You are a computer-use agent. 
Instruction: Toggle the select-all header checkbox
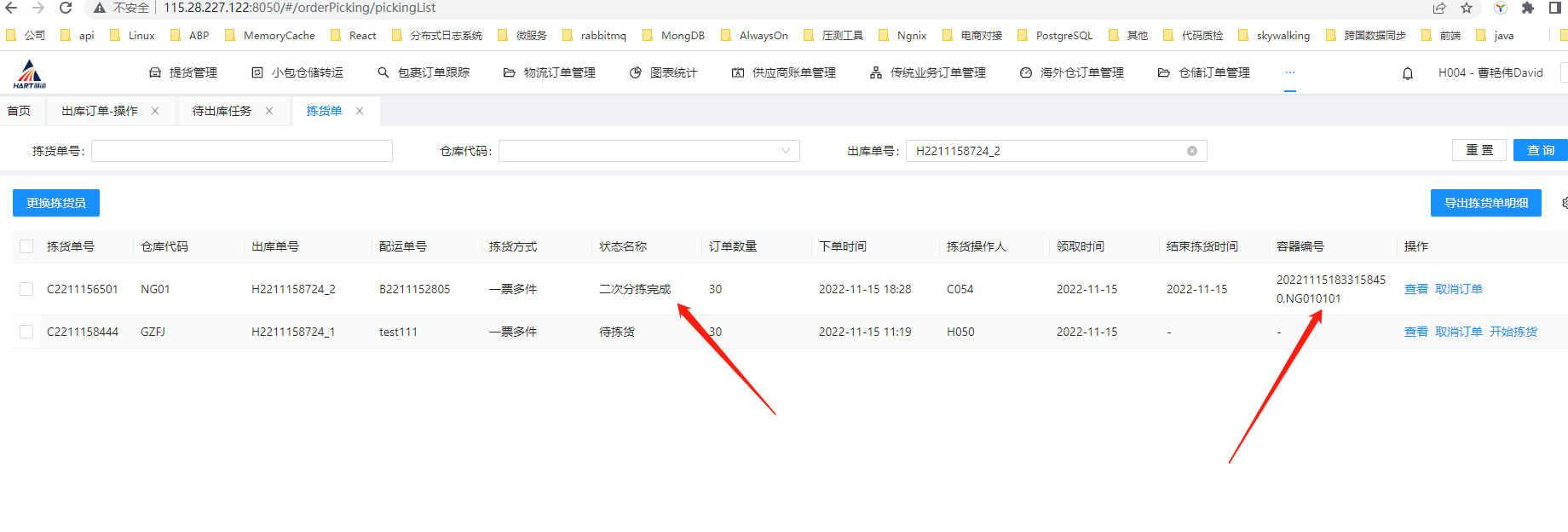tap(26, 246)
